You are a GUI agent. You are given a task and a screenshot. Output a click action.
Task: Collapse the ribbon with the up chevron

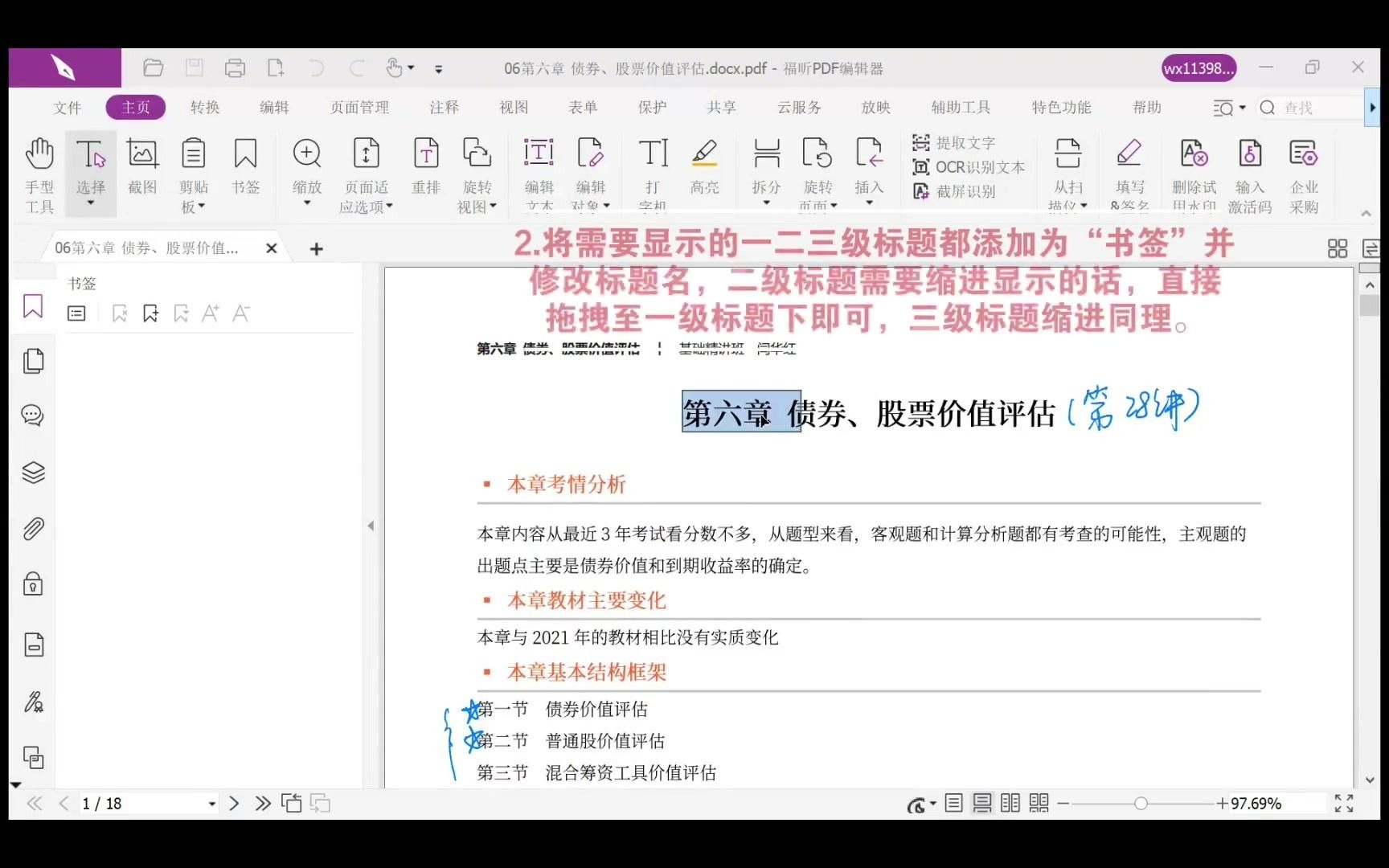(x=1366, y=213)
